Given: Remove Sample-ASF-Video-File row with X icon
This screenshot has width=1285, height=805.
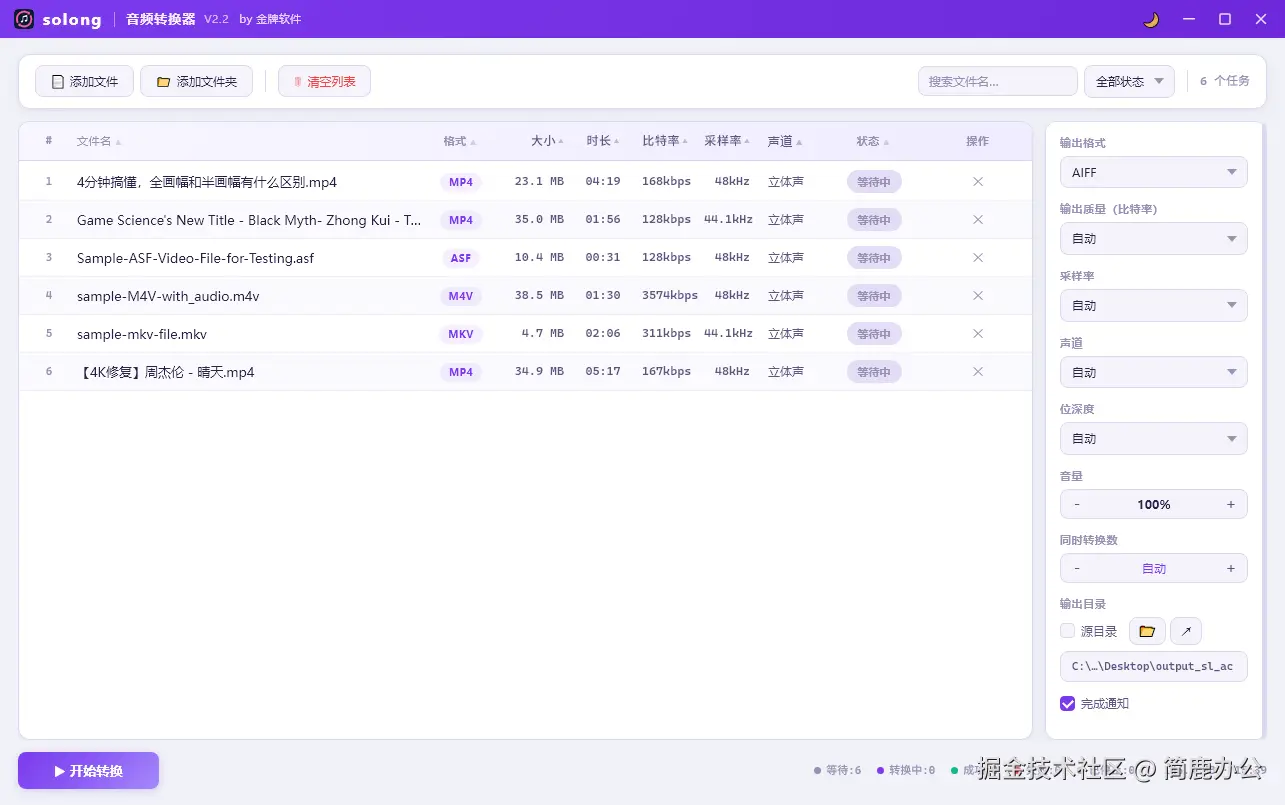Looking at the screenshot, I should 978,257.
